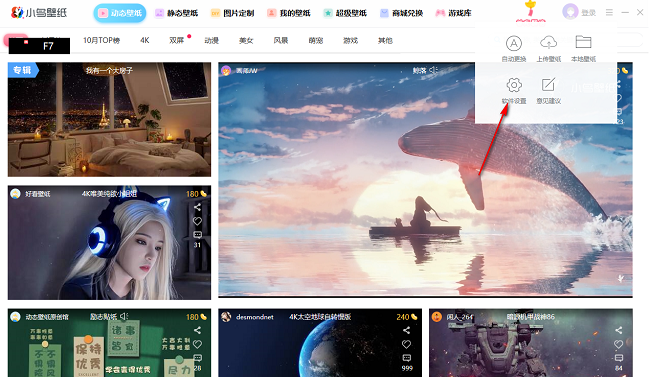Select 动漫 category
The width and height of the screenshot is (650, 377).
(x=211, y=40)
